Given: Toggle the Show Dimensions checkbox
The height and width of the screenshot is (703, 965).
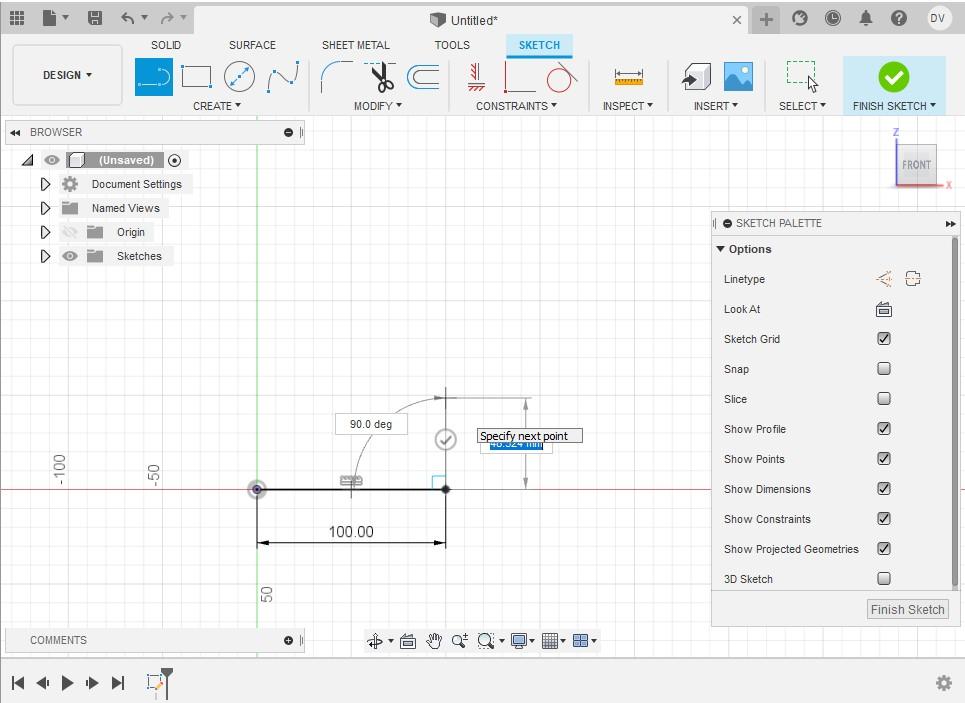Looking at the screenshot, I should [884, 489].
